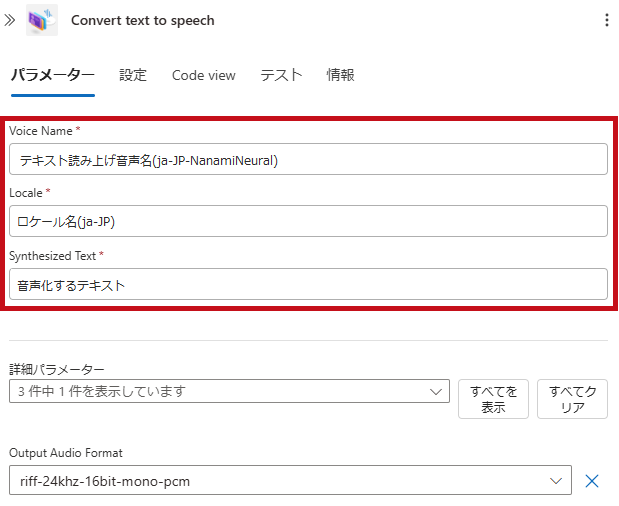Viewport: 619px width, 506px height.
Task: Click the すべてクリア button
Action: pos(572,399)
